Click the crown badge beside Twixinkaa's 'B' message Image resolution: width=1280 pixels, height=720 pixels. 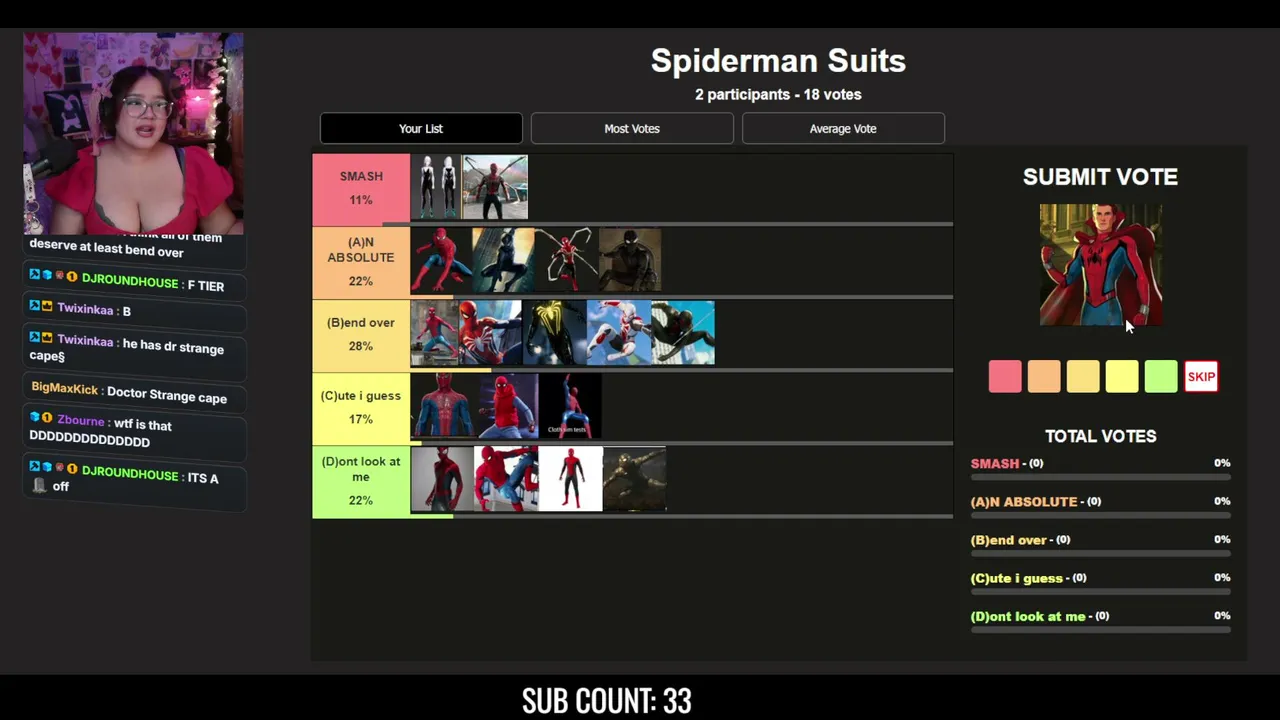(46, 306)
